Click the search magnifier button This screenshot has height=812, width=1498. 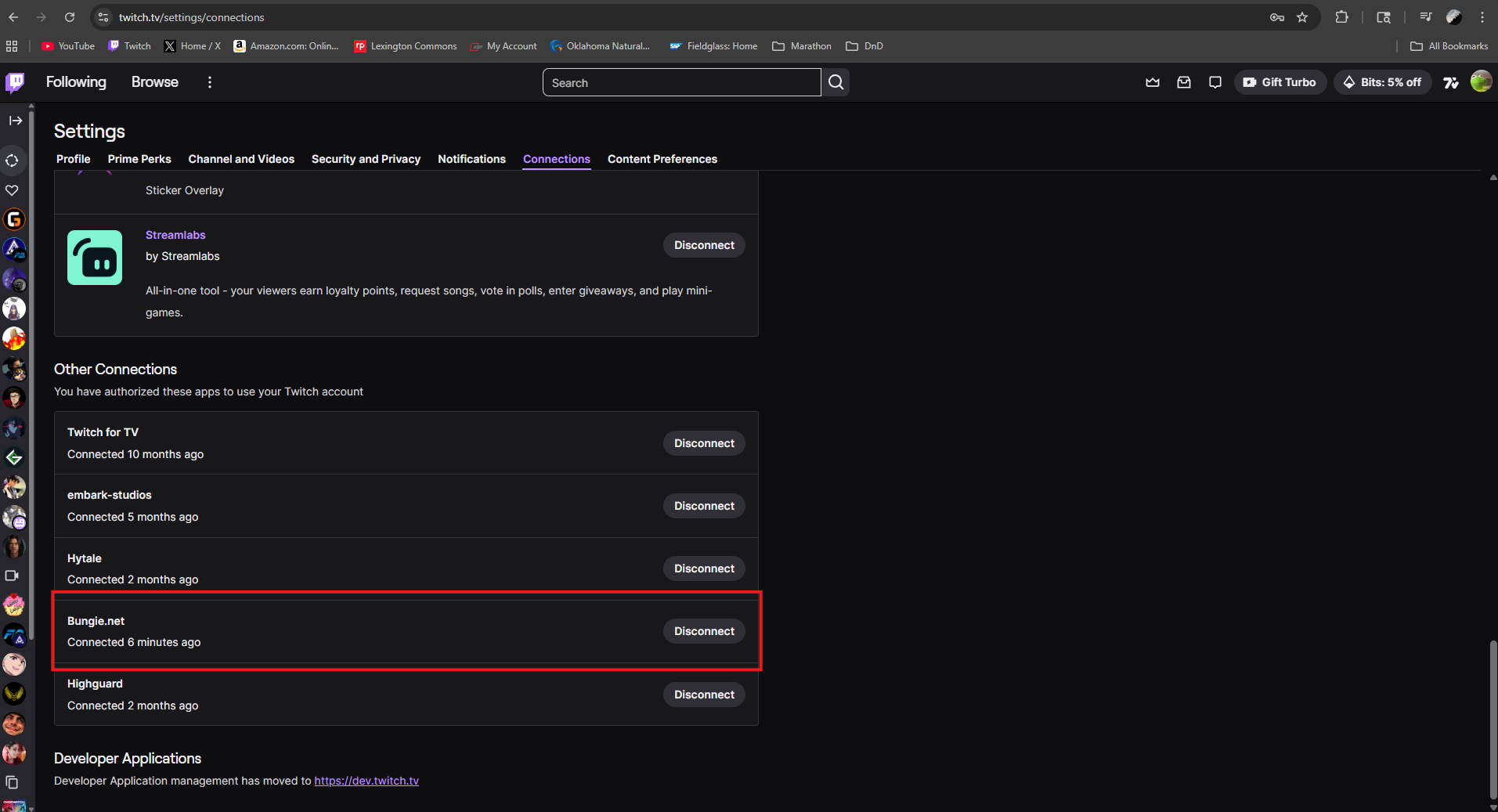[x=836, y=82]
